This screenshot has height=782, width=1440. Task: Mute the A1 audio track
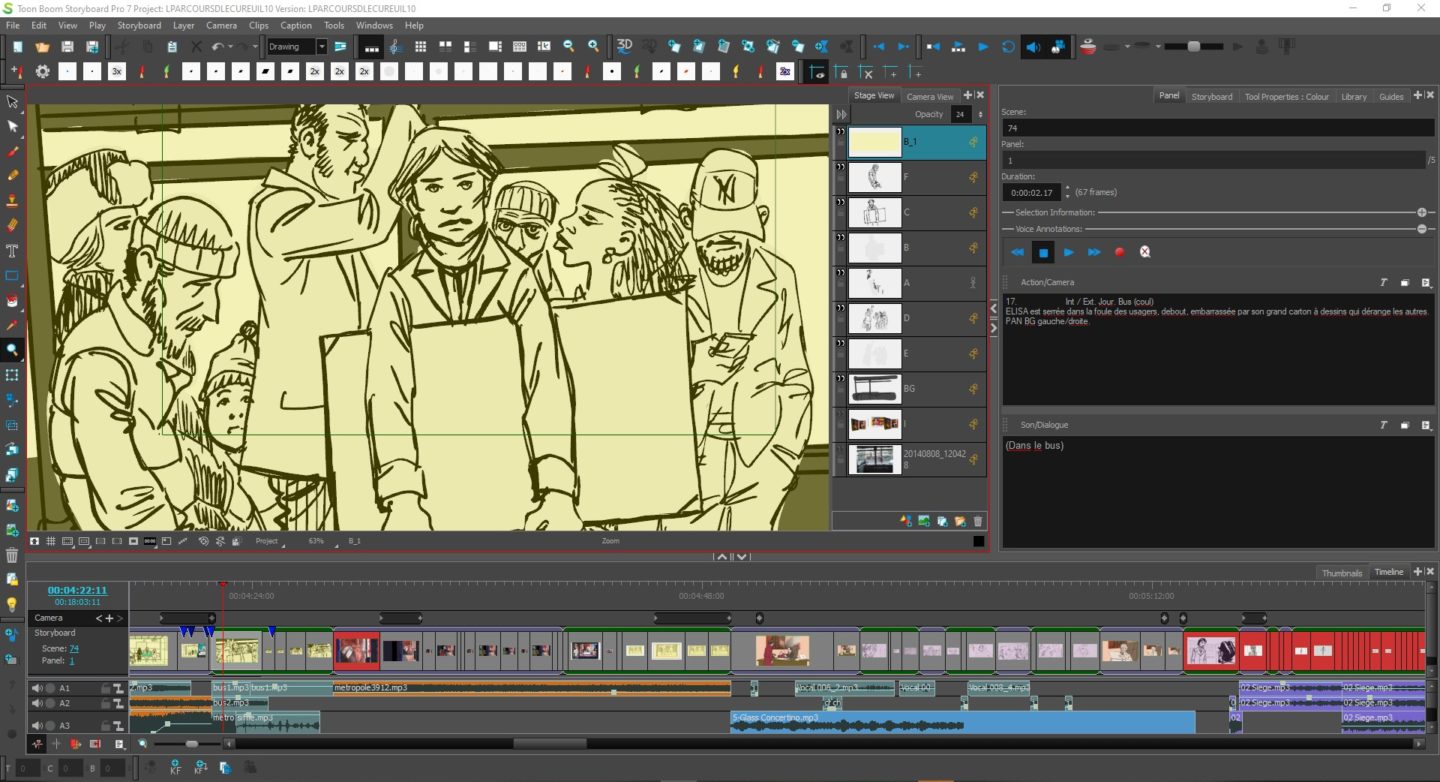click(x=38, y=688)
